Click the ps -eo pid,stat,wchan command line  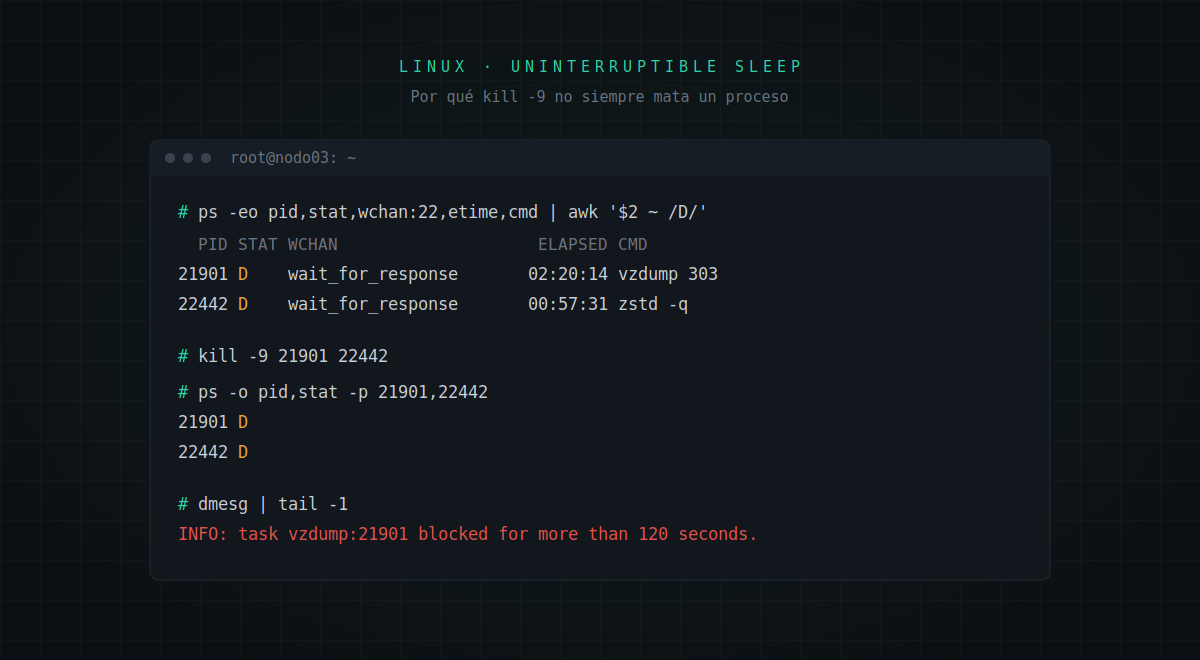click(x=443, y=212)
